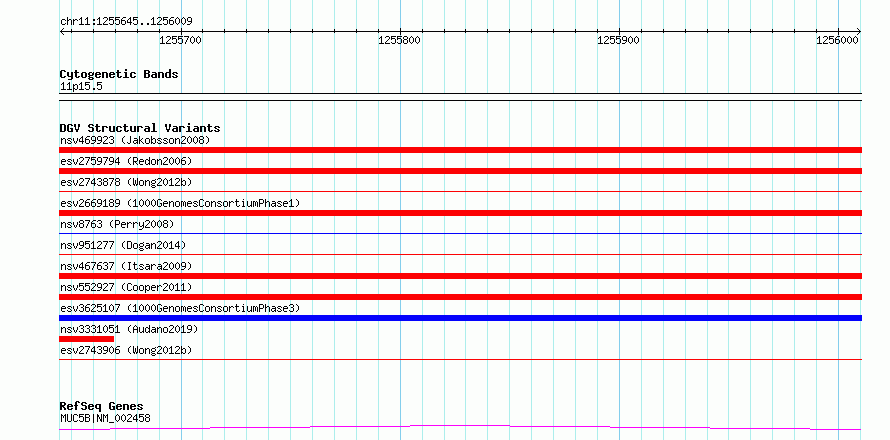Click the red bar under nsv469923

460,150
